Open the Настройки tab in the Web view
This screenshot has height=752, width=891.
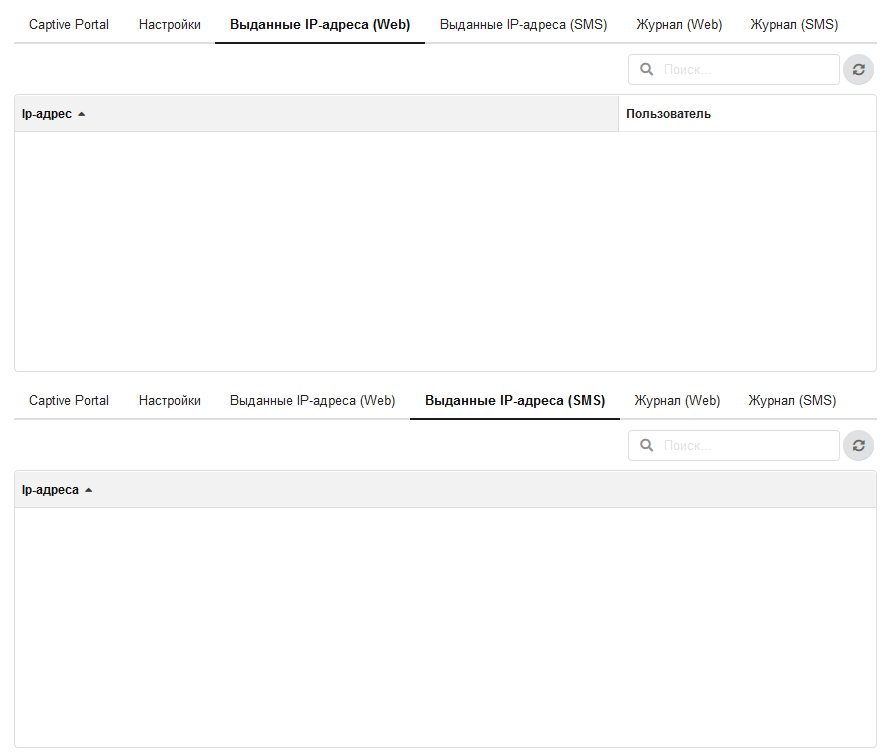click(170, 25)
